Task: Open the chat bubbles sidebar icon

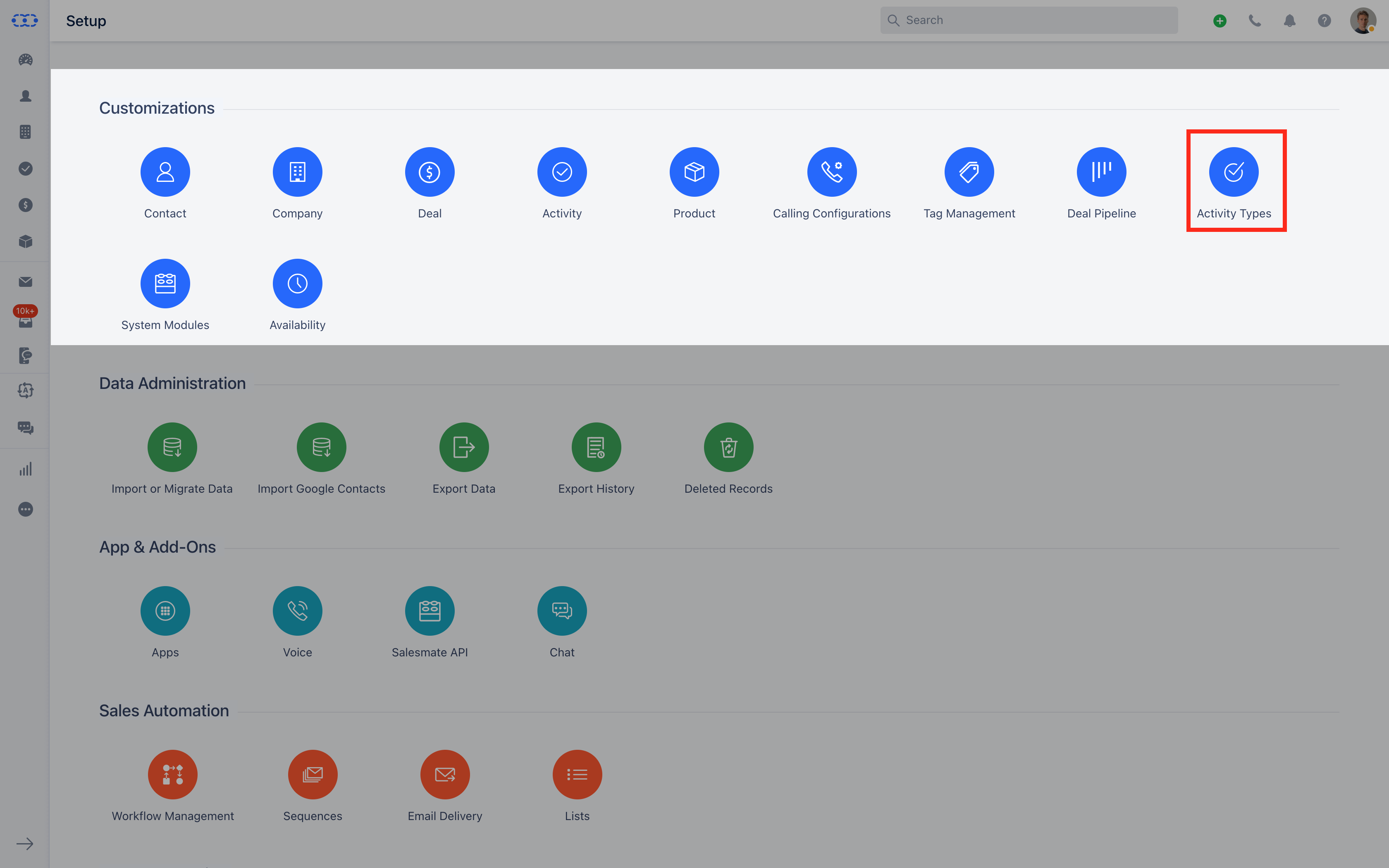Action: point(25,428)
